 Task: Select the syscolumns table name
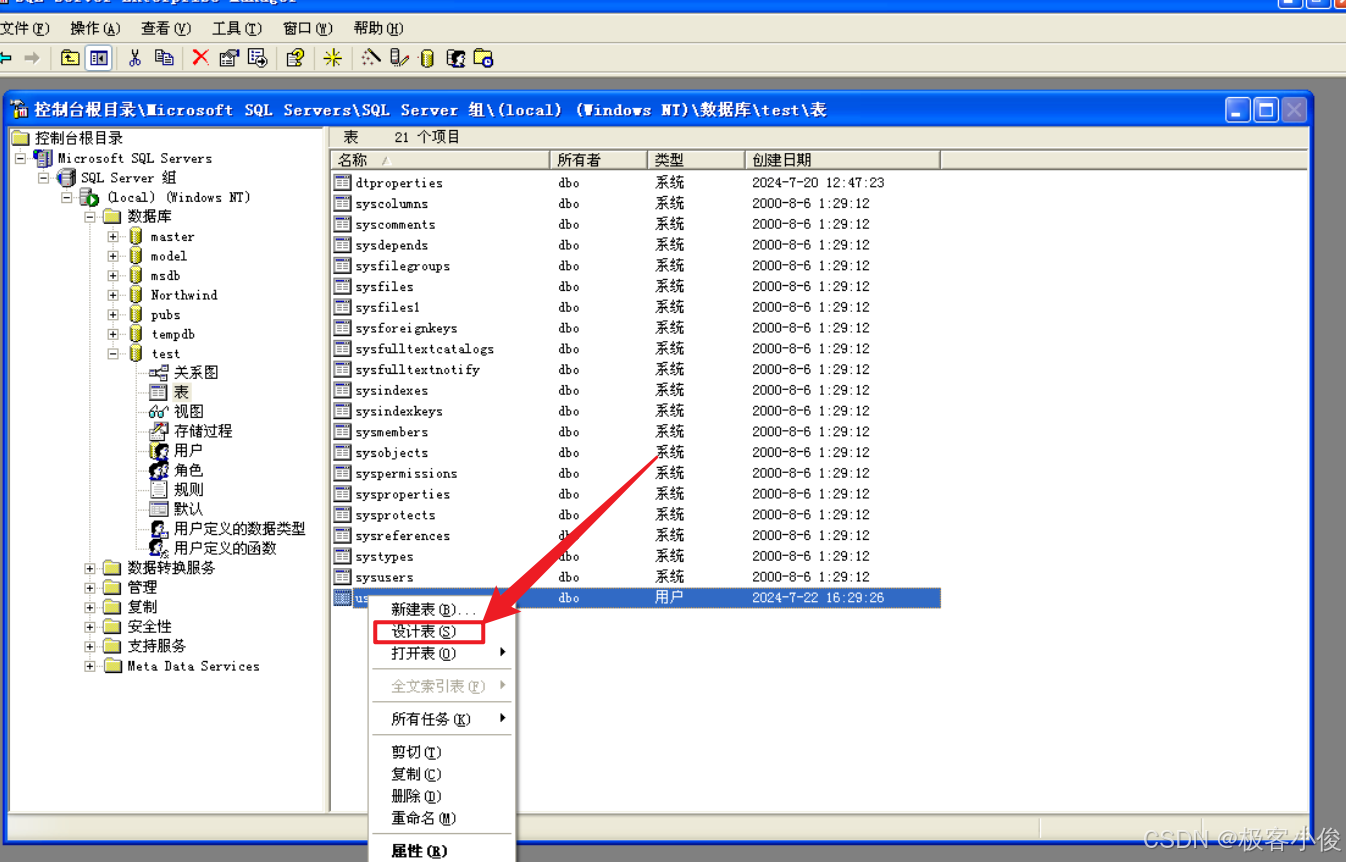[x=392, y=204]
